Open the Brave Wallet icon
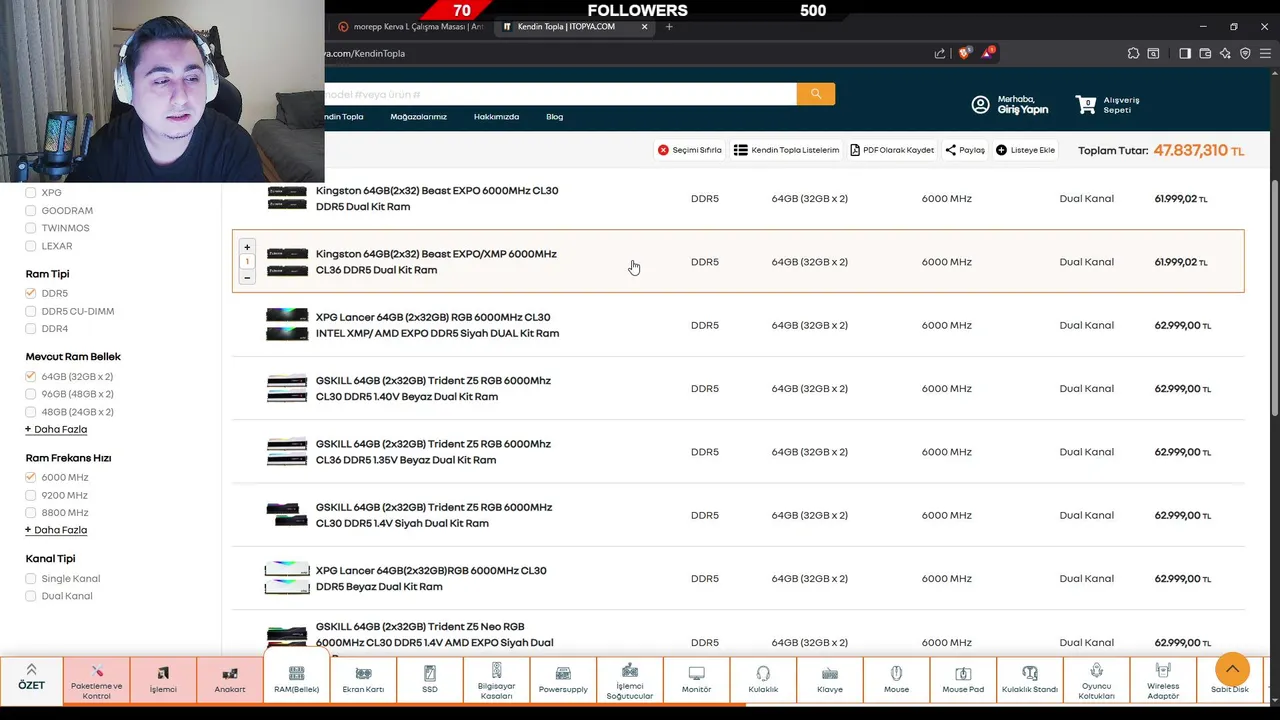 click(x=1205, y=53)
